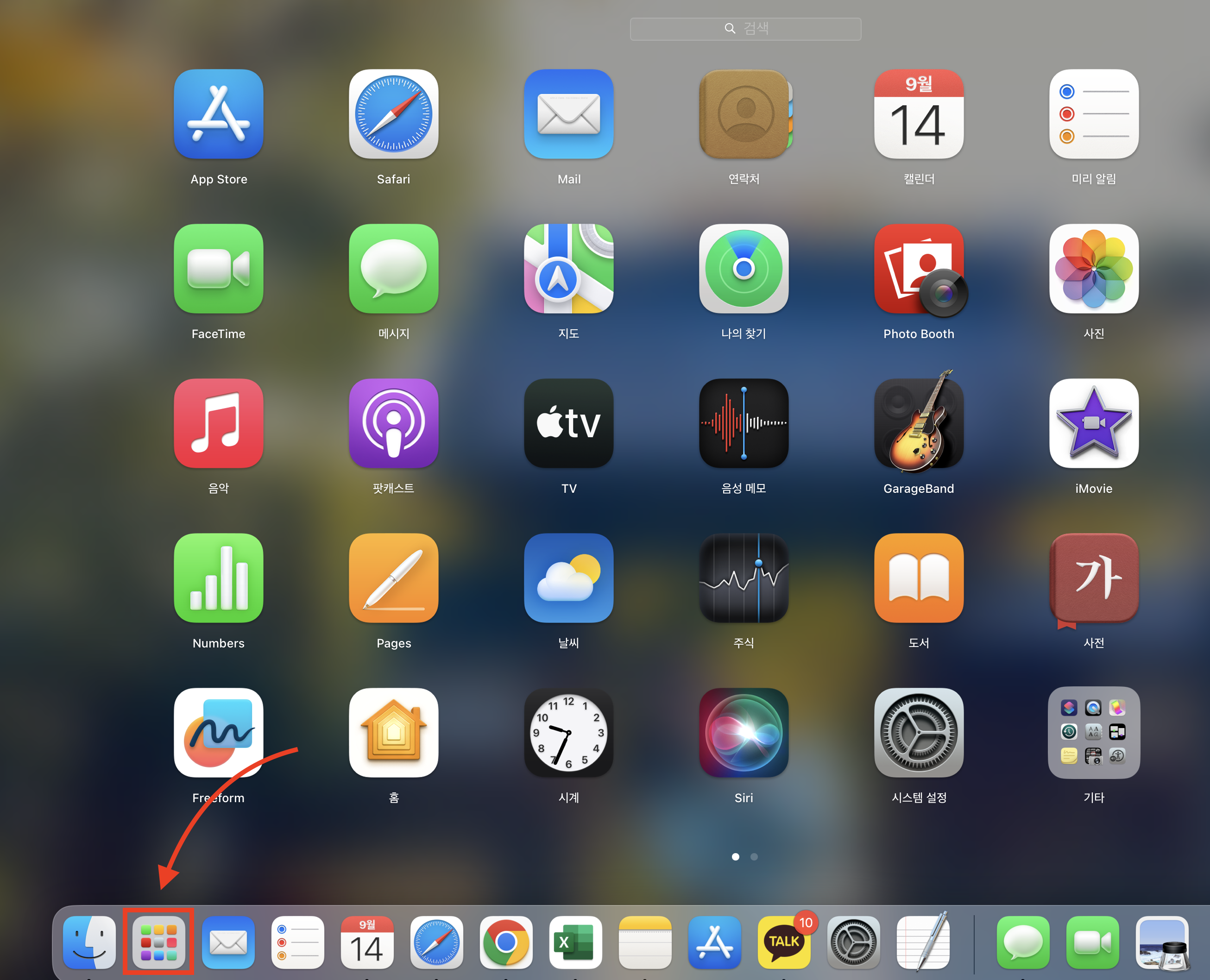
Task: Open Calendar from the Dock
Action: click(x=367, y=942)
